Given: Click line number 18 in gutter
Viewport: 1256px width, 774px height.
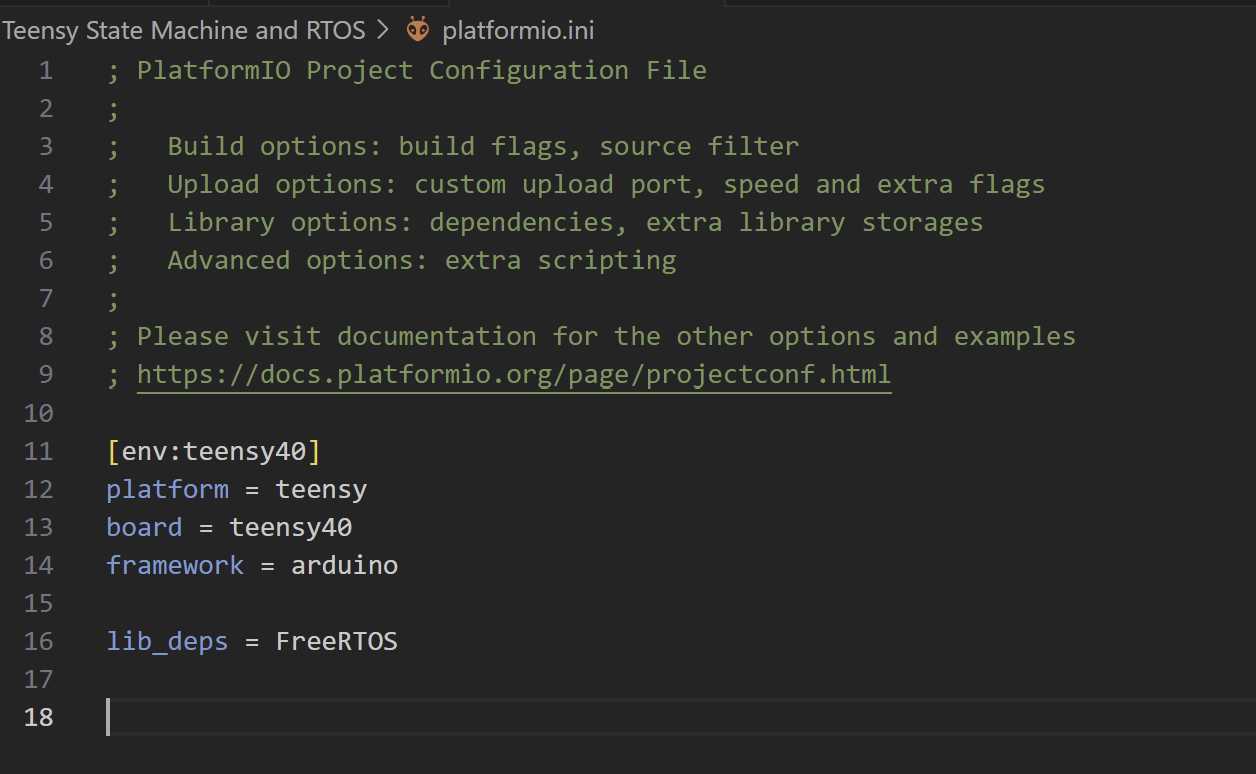Looking at the screenshot, I should (x=38, y=717).
